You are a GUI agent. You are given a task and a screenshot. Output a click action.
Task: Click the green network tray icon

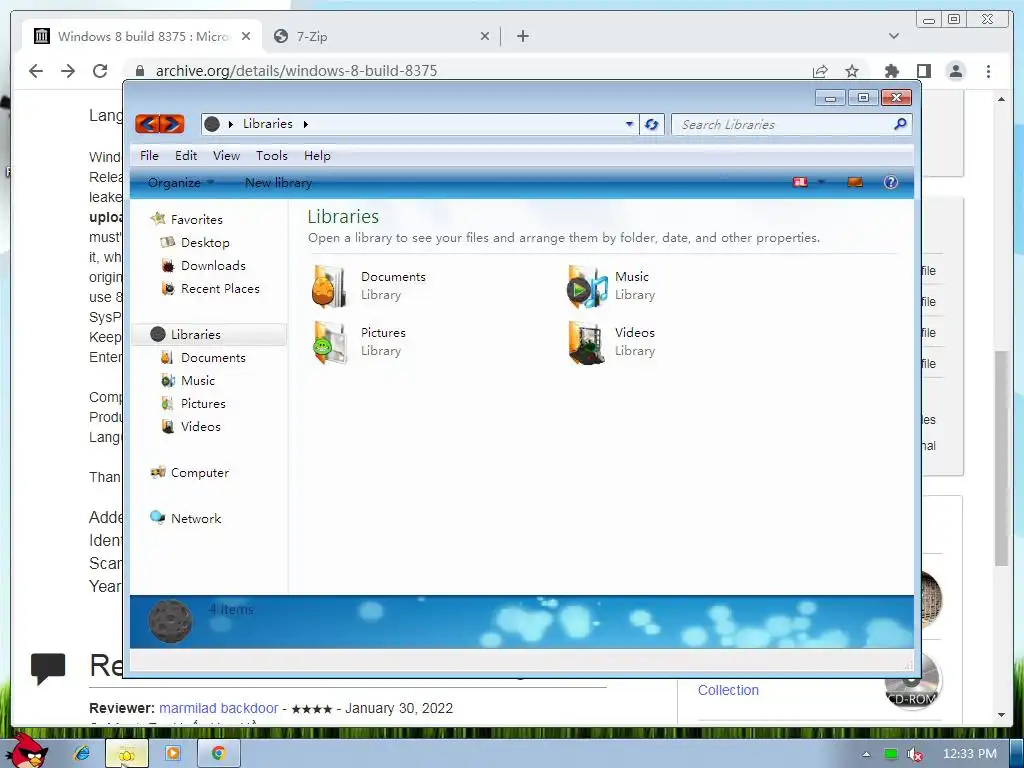(x=891, y=754)
